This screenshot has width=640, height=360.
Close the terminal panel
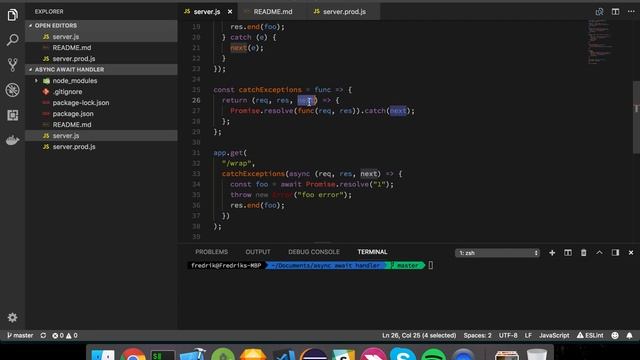(x=631, y=253)
